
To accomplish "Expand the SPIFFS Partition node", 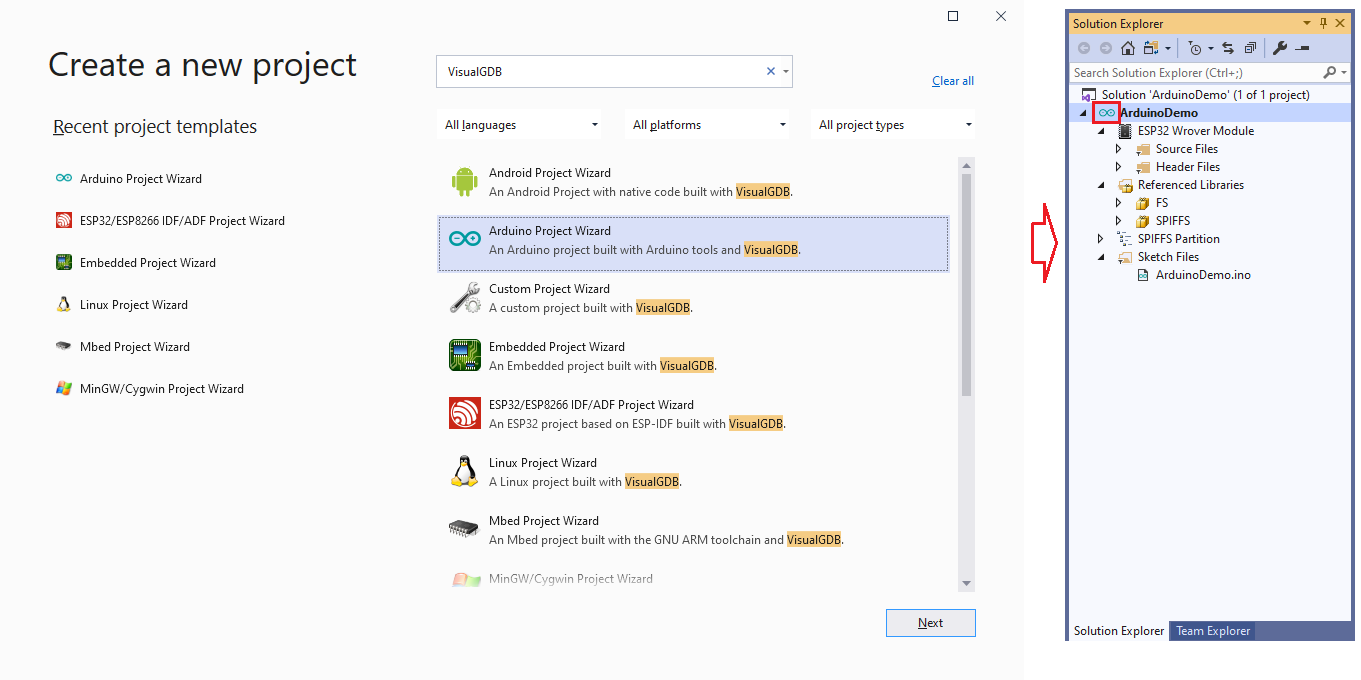I will [x=1101, y=239].
